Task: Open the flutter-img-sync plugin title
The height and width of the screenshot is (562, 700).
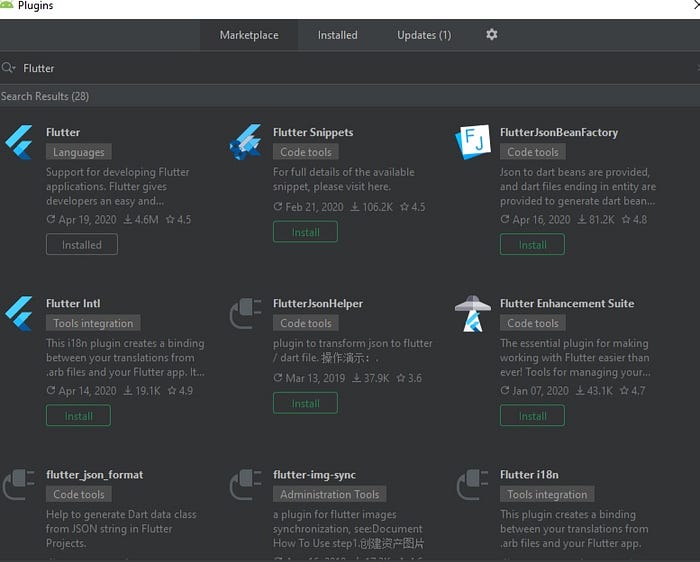Action: (314, 475)
